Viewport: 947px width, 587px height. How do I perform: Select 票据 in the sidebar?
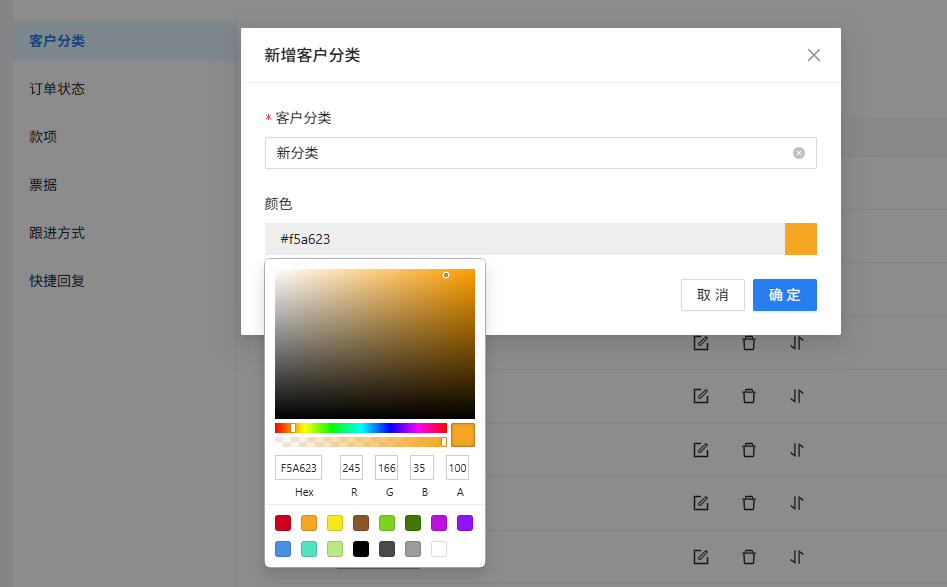click(43, 185)
